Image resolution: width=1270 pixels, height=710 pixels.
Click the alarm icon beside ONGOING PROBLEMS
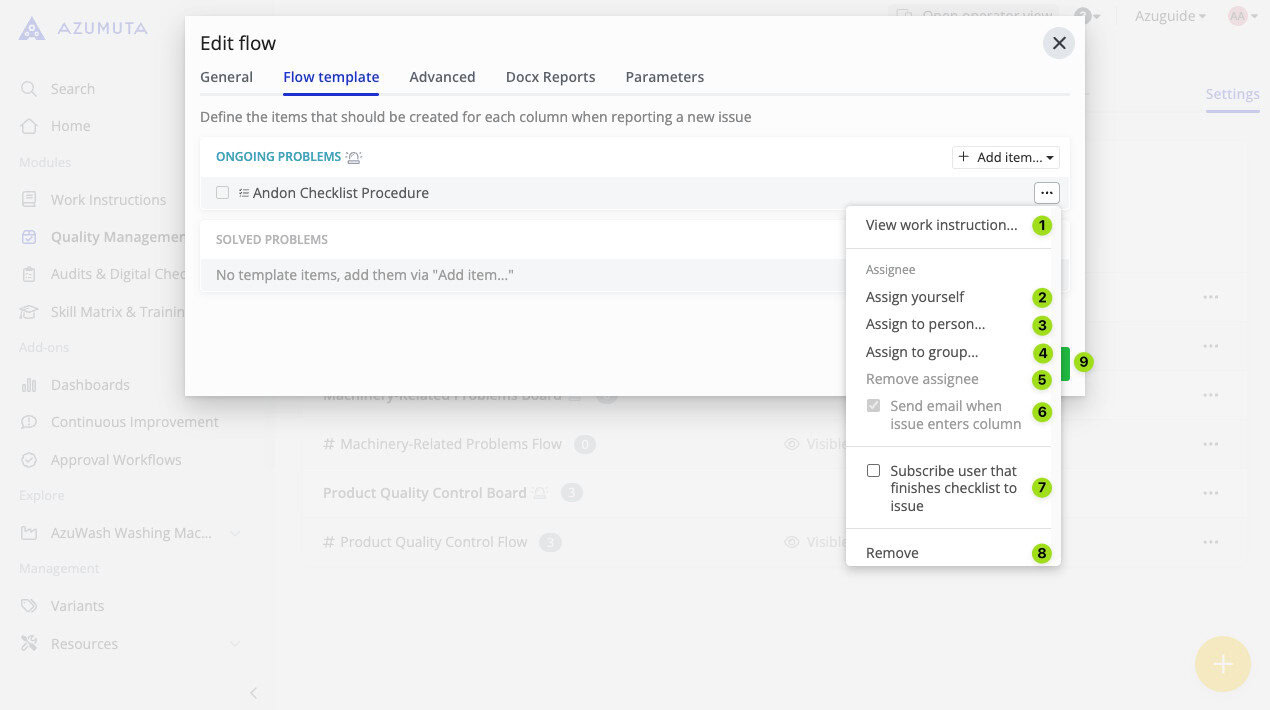point(355,157)
